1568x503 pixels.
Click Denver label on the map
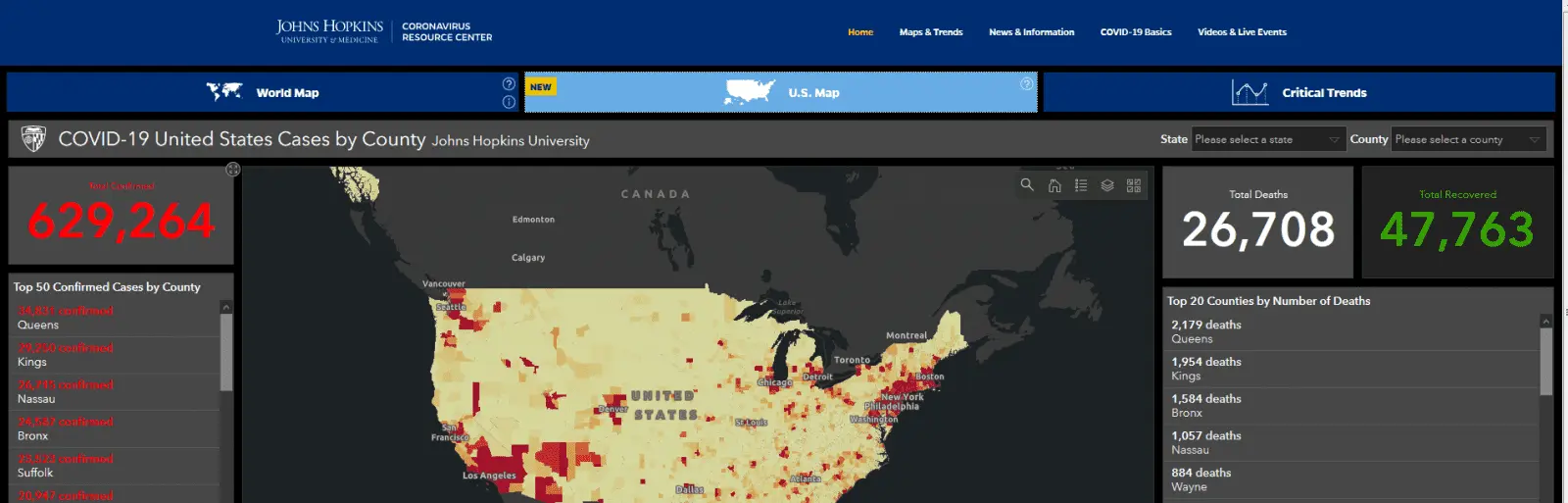(613, 409)
